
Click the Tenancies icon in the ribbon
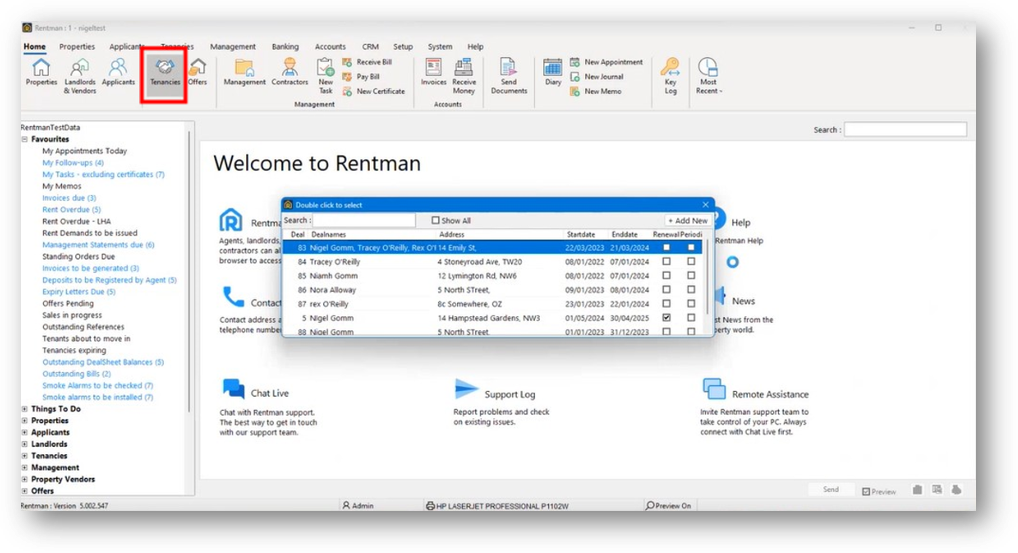165,71
